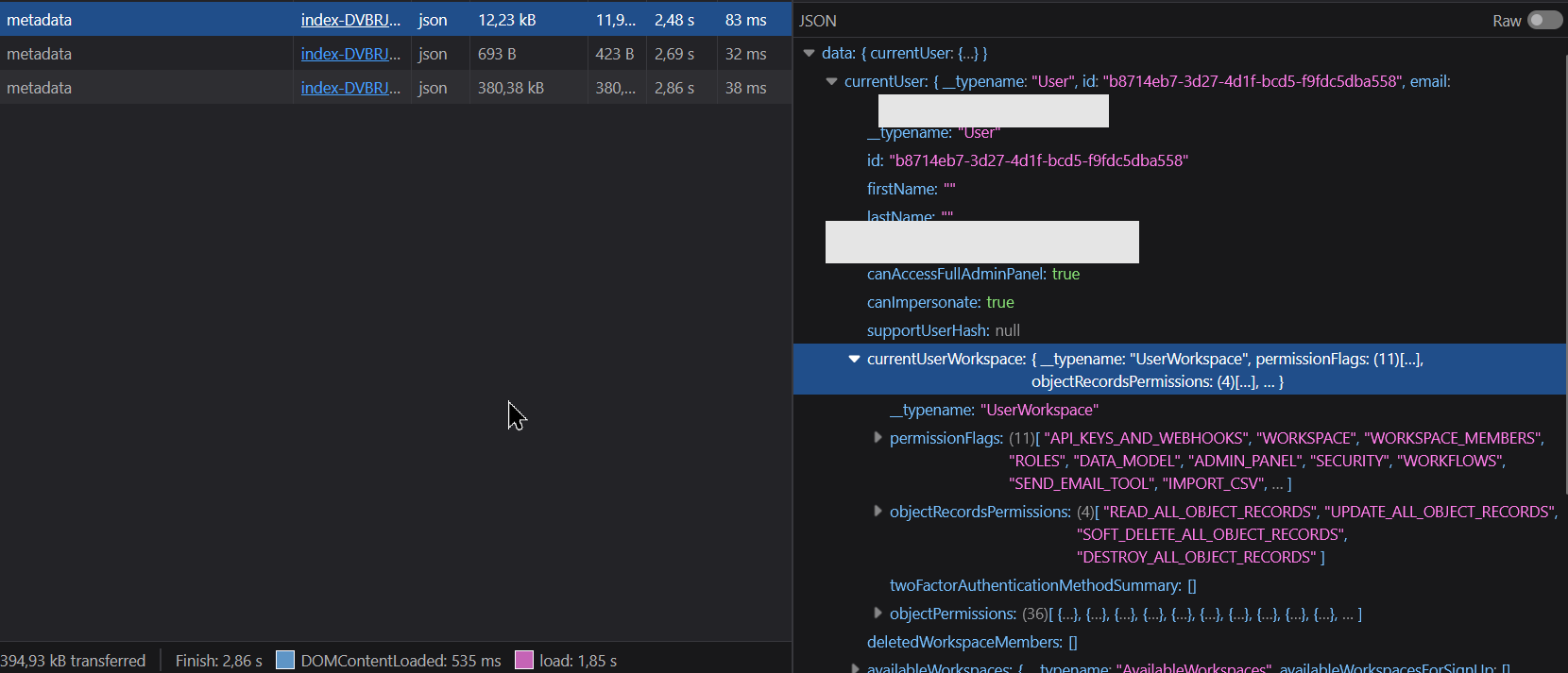The height and width of the screenshot is (673, 1568).
Task: Open initiator link in 693 B metadata row
Action: pos(350,54)
